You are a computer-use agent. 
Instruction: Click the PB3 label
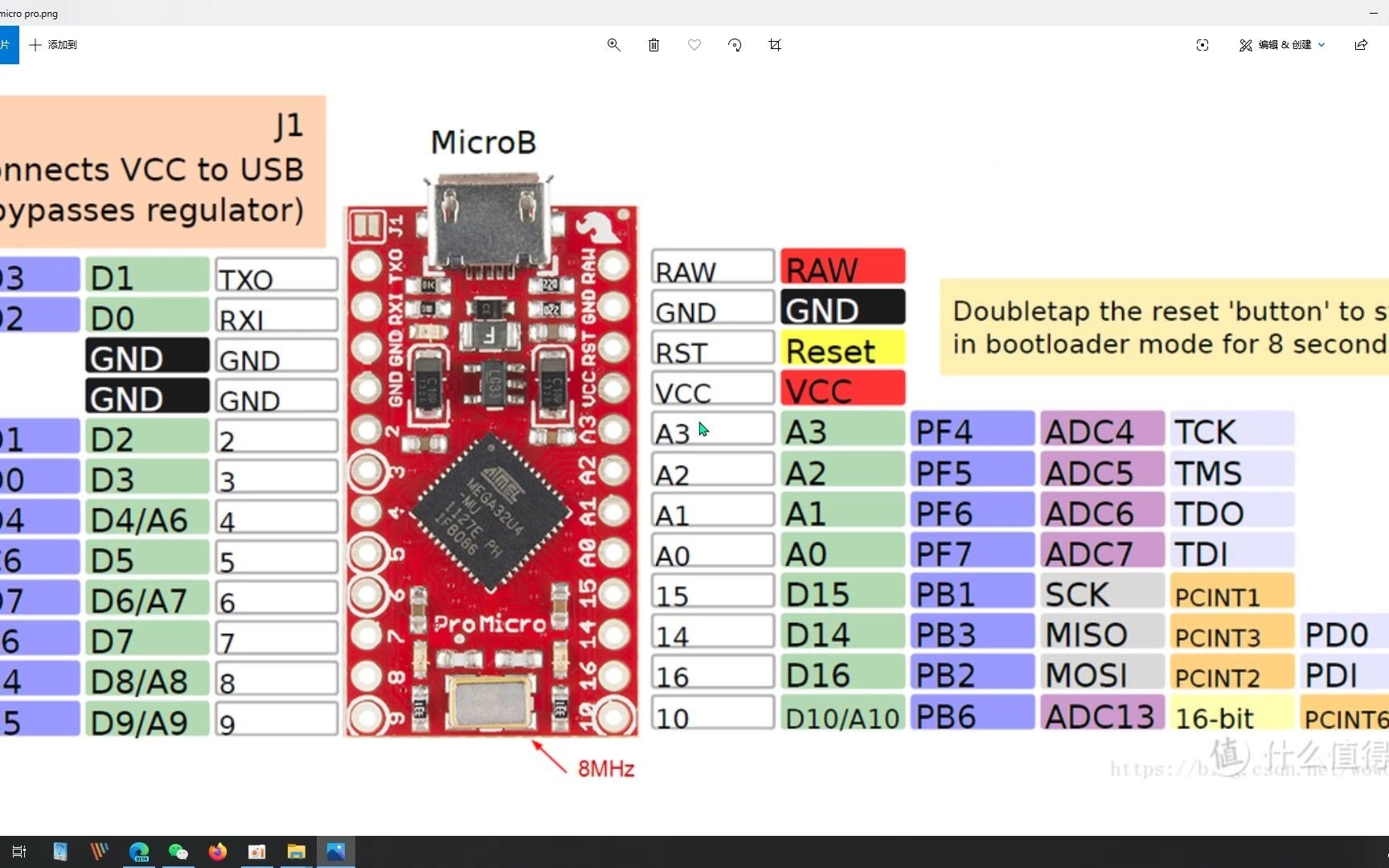(972, 633)
